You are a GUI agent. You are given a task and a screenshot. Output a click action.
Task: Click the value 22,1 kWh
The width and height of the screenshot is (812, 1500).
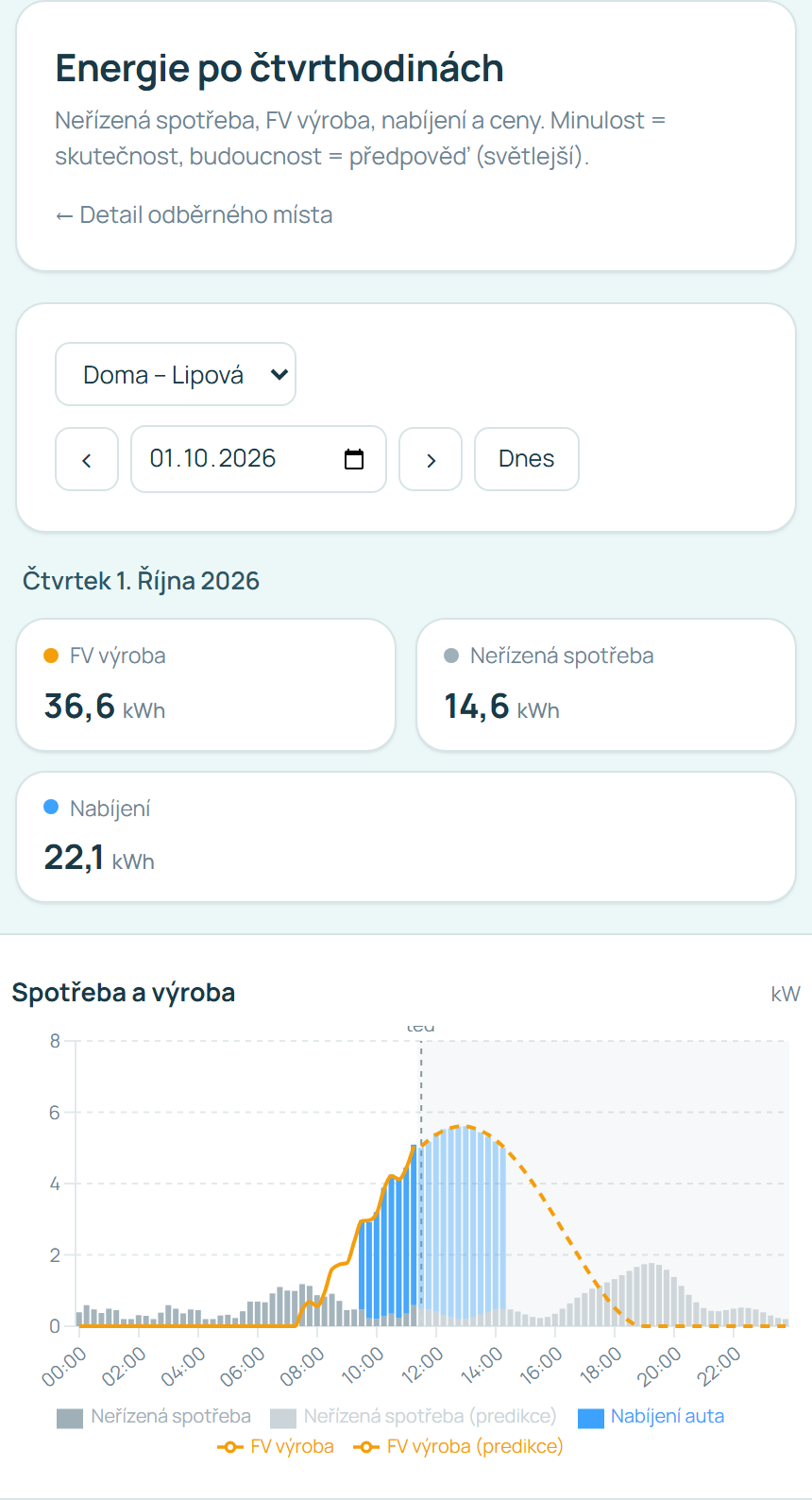[x=99, y=858]
